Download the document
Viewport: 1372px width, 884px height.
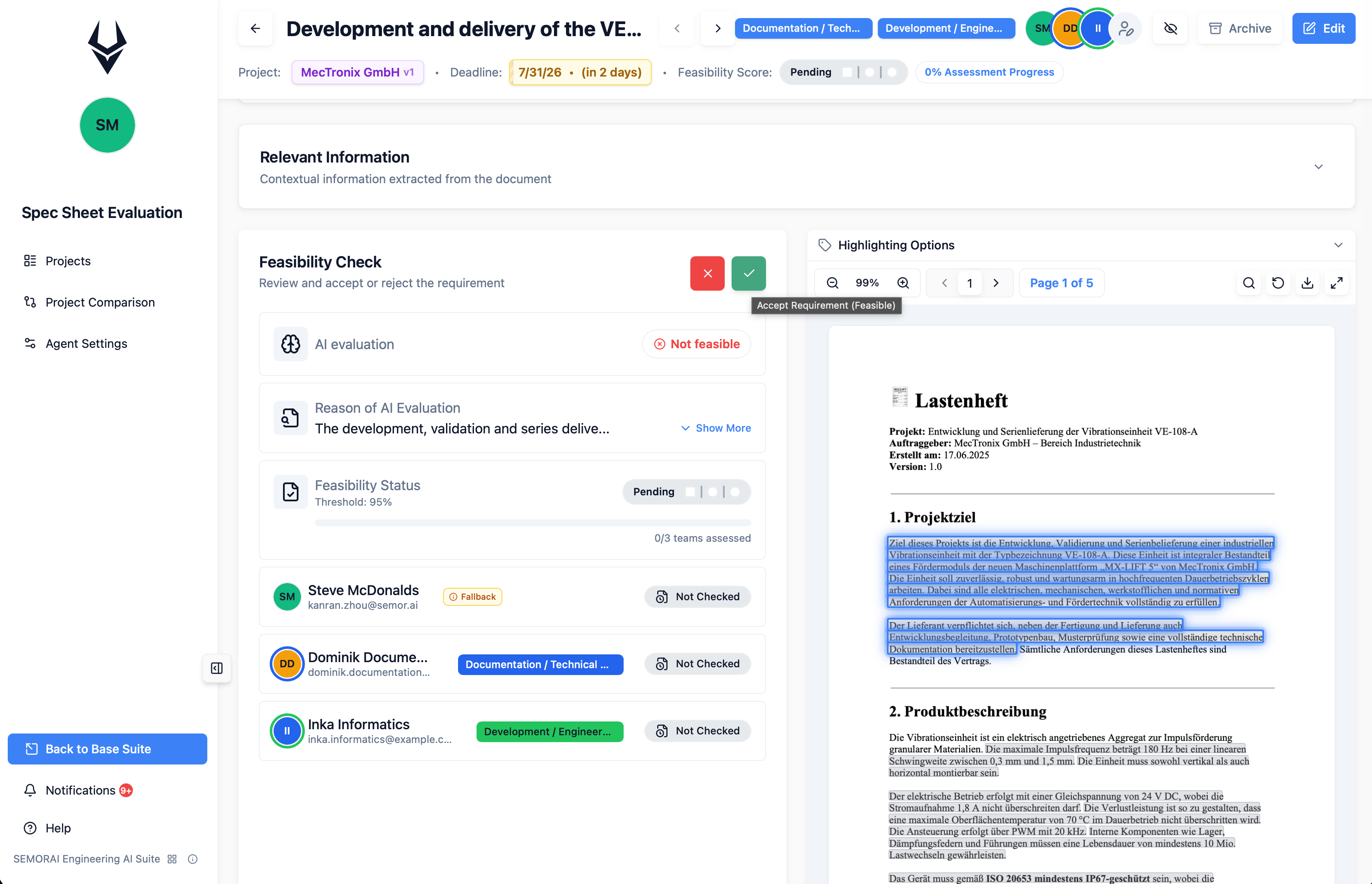click(1307, 283)
